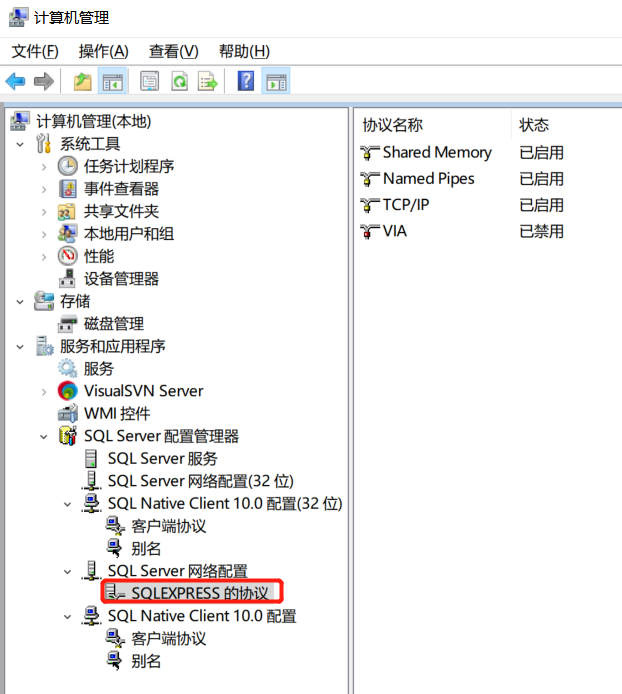Collapse the 服务和应用程序 node
The height and width of the screenshot is (694, 622).
coord(20,347)
